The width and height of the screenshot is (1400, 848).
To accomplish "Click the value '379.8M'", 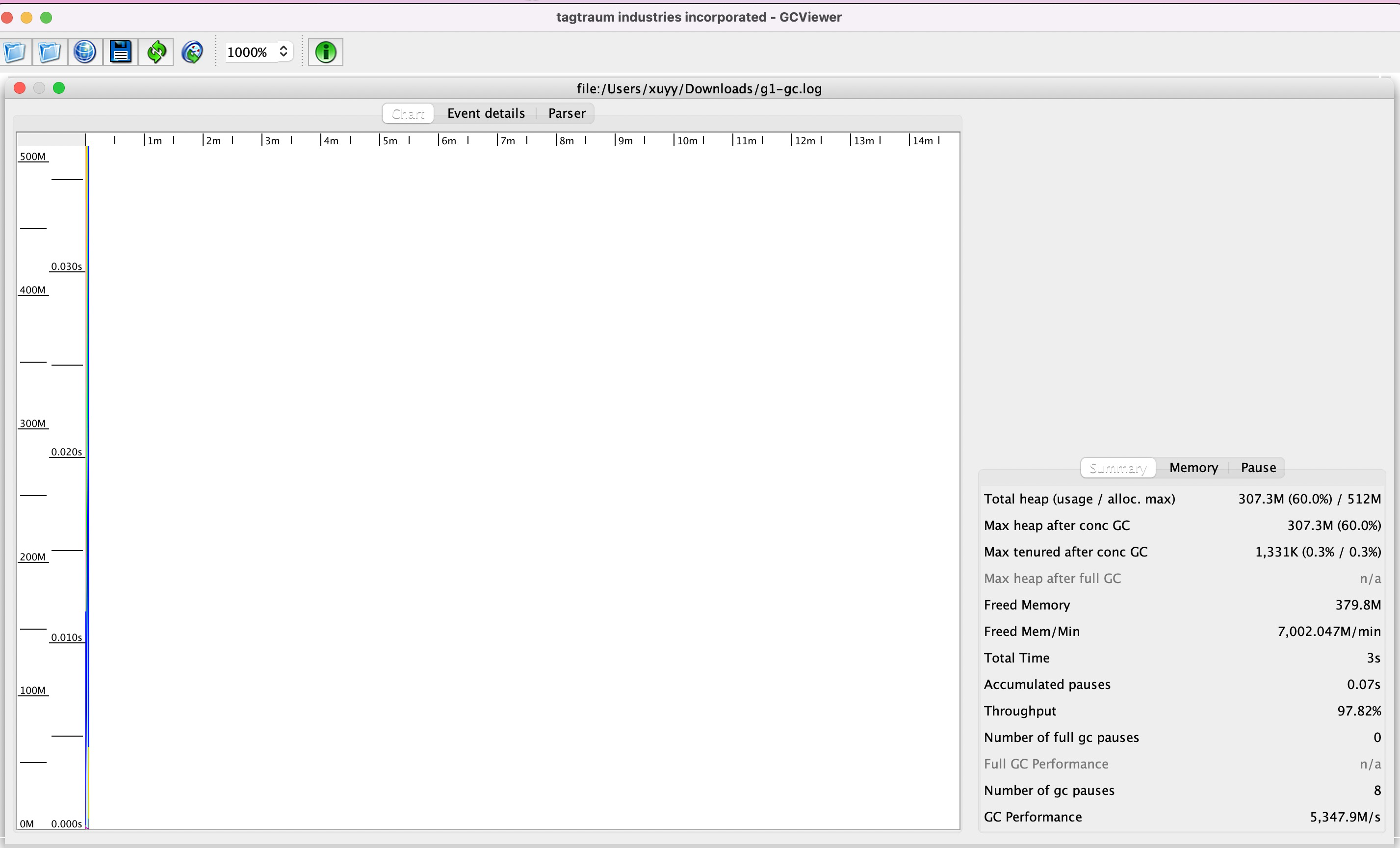I will pos(1358,605).
